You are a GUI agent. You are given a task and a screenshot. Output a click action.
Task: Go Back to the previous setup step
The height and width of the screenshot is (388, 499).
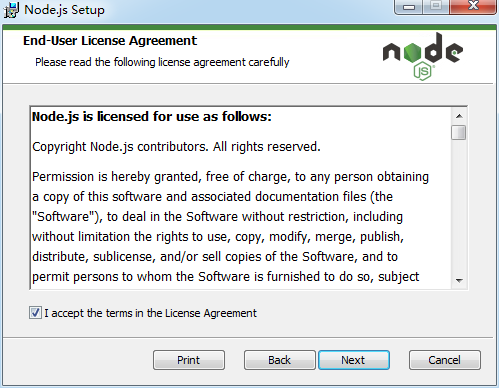coord(279,360)
